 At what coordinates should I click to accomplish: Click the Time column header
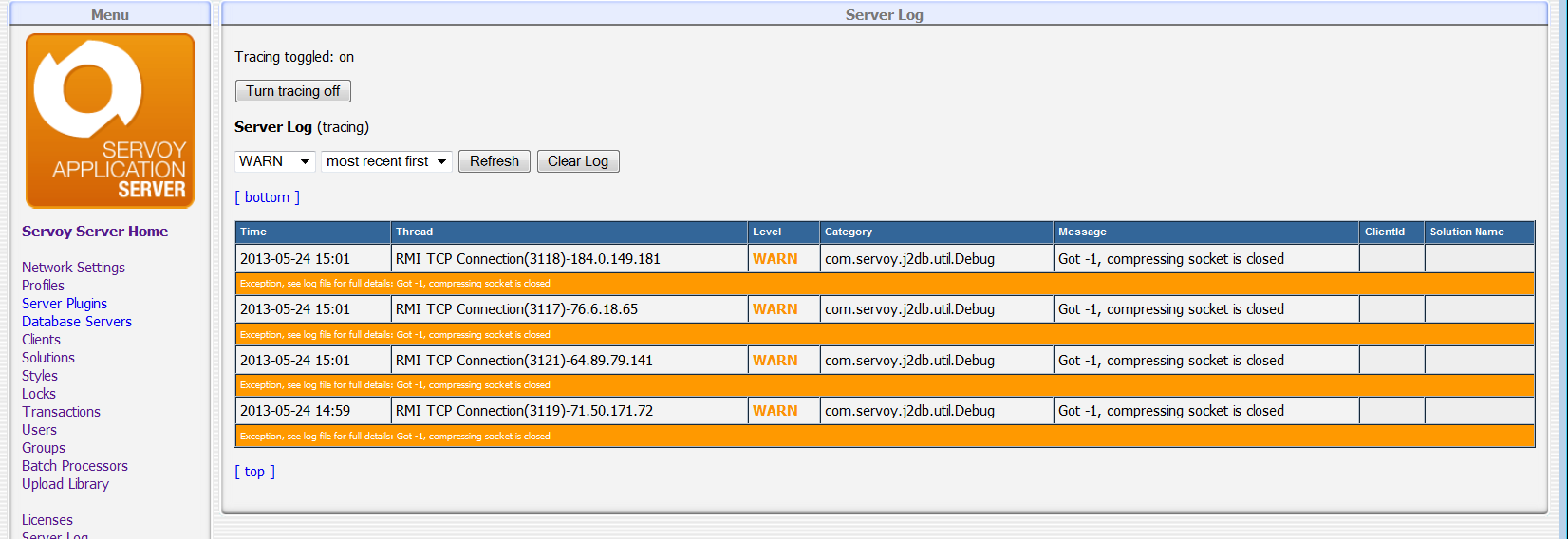[x=313, y=232]
